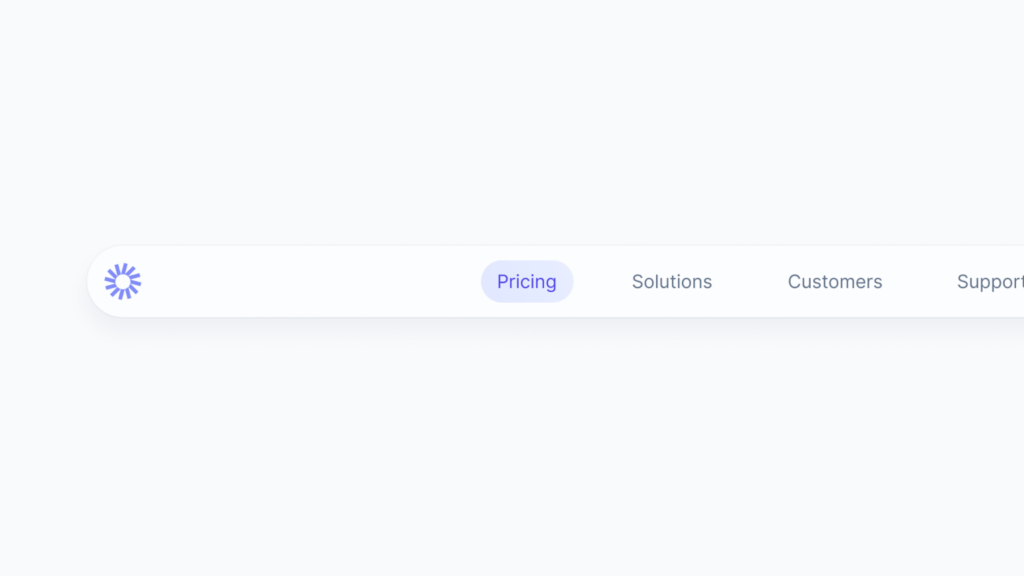This screenshot has width=1024, height=576.
Task: Click the highlighted Pricing pill
Action: coord(527,281)
